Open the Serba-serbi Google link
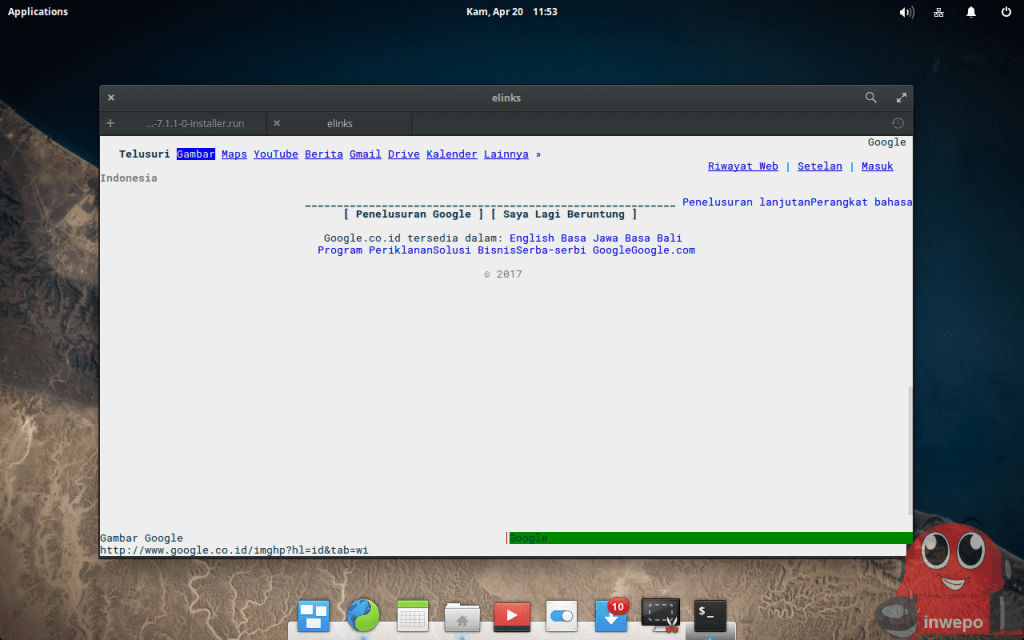 coord(573,250)
